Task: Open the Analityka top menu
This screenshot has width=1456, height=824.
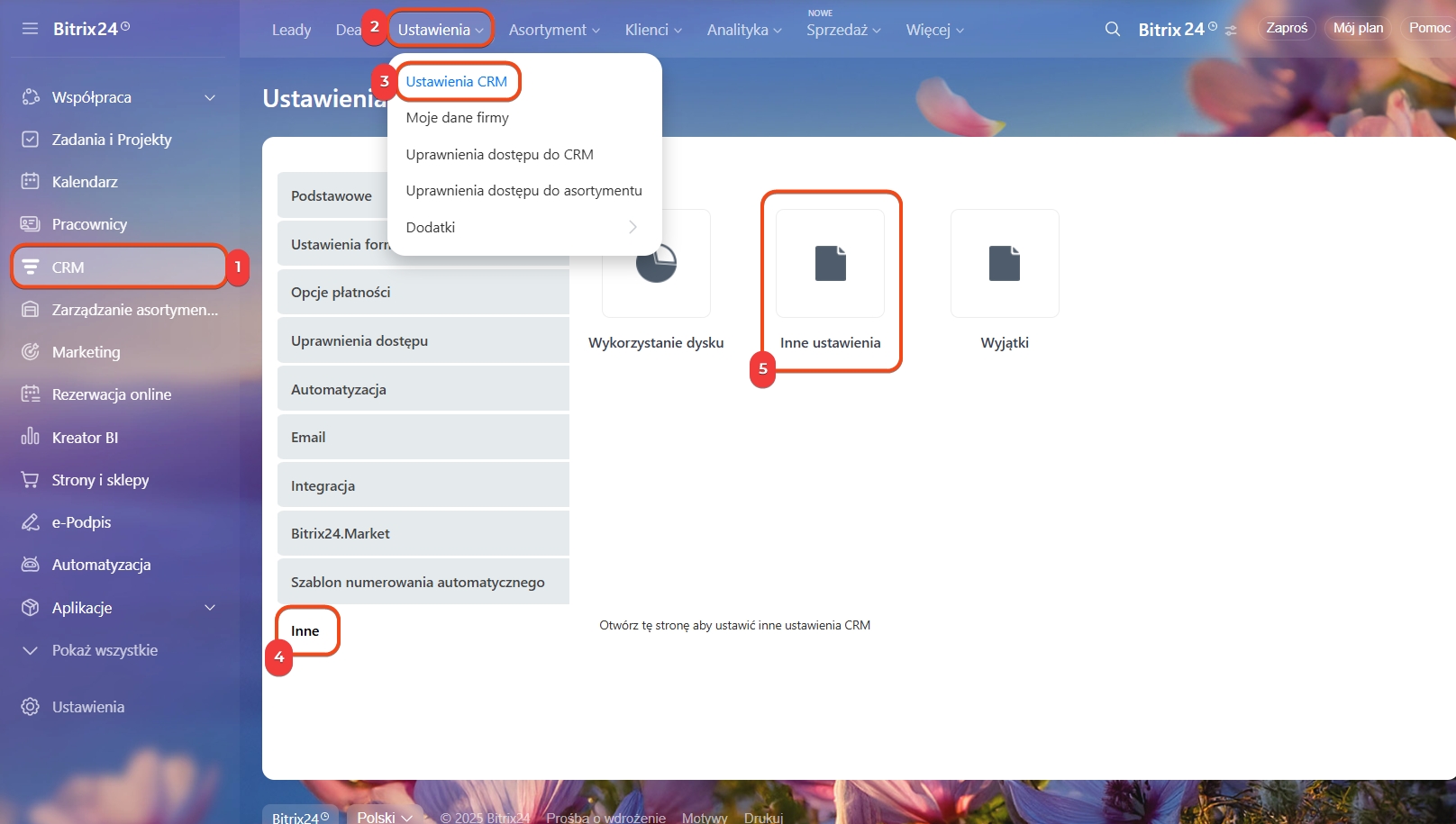Action: tap(743, 31)
